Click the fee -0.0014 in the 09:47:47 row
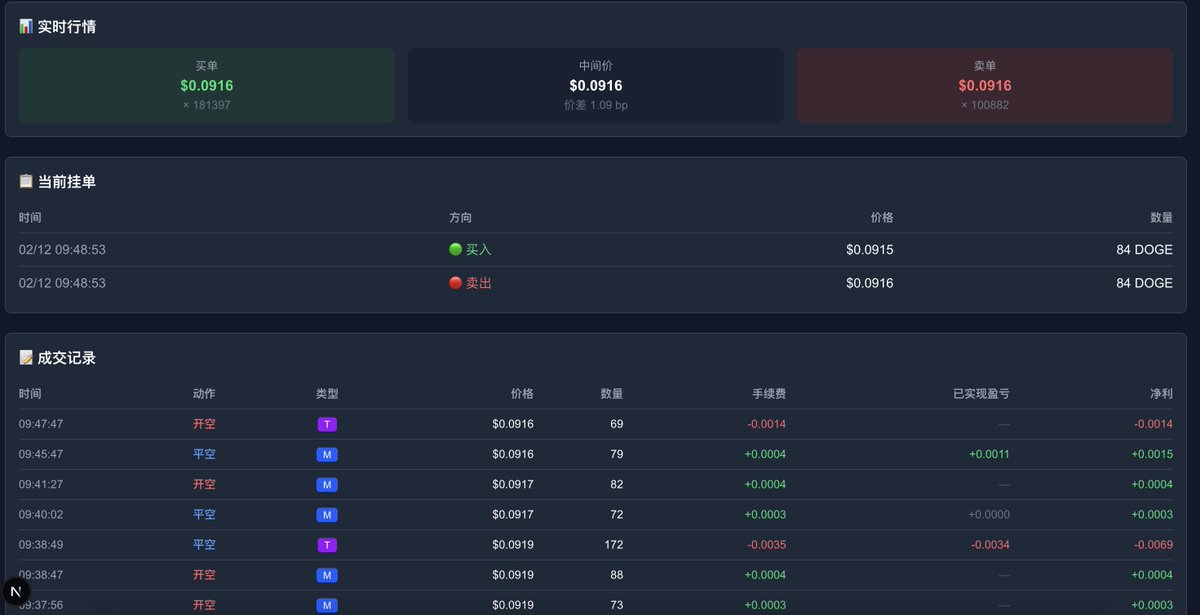Screen dimensions: 1200x615 point(767,424)
